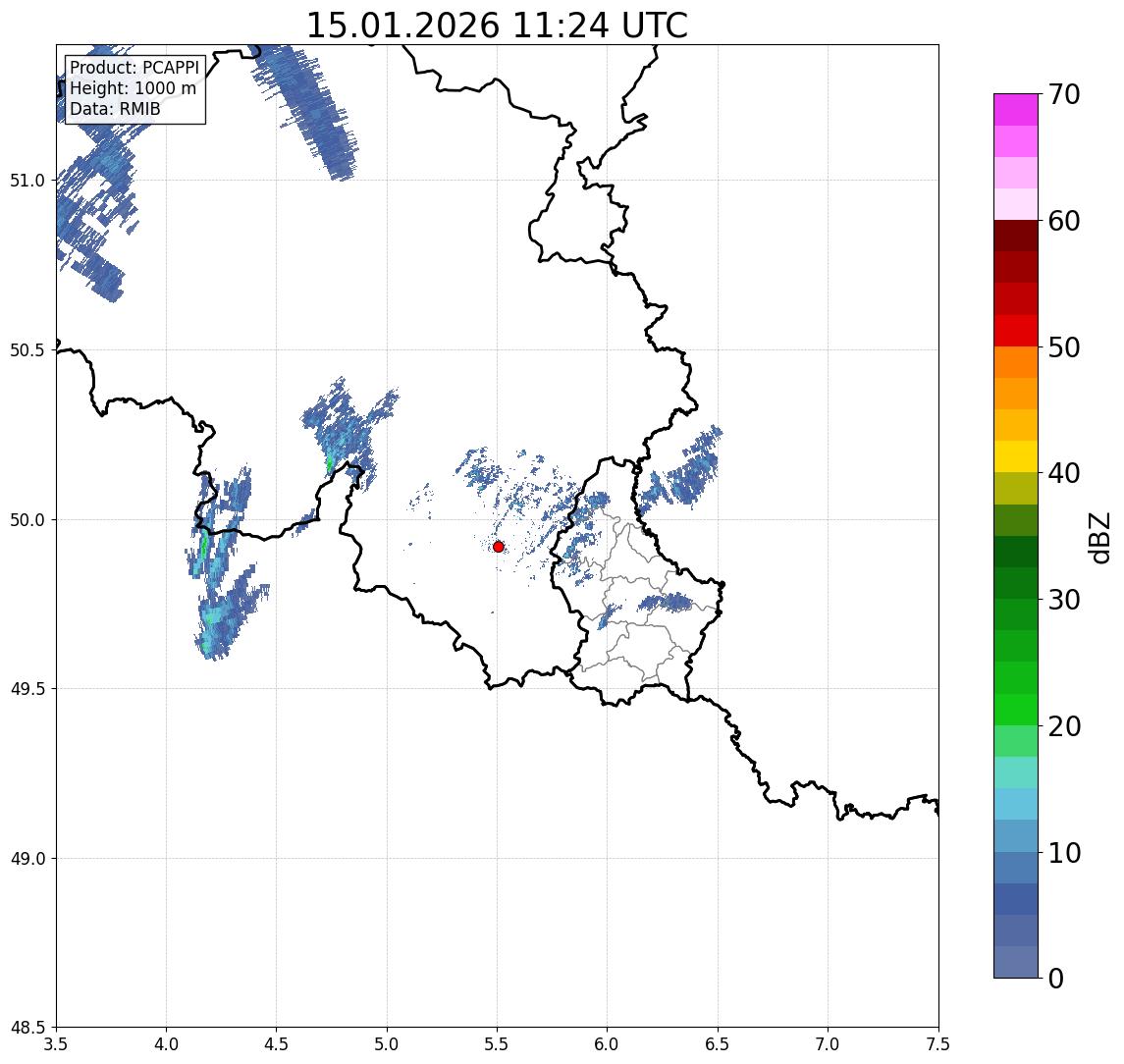This screenshot has height=1064, width=1124.
Task: Click the 'Height: 1000 m' legend line
Action: [133, 89]
